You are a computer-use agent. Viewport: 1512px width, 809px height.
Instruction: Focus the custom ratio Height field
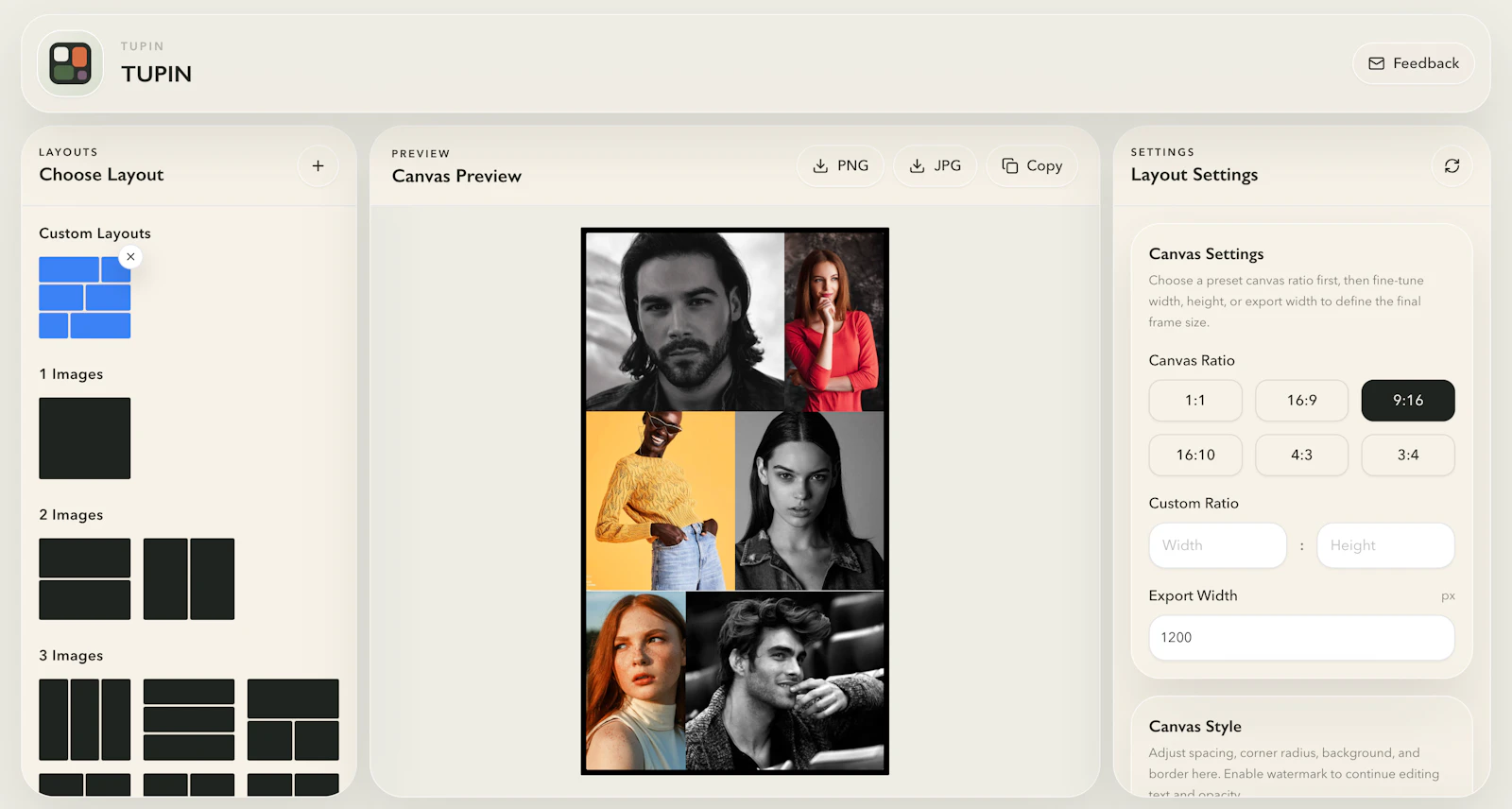pyautogui.click(x=1385, y=545)
